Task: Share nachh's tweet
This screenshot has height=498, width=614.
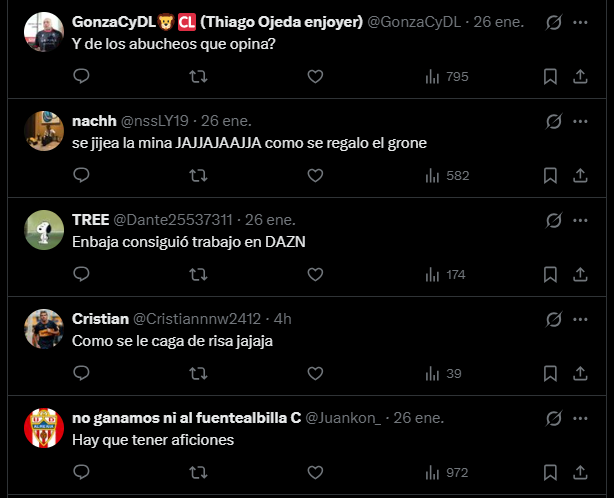Action: point(580,176)
